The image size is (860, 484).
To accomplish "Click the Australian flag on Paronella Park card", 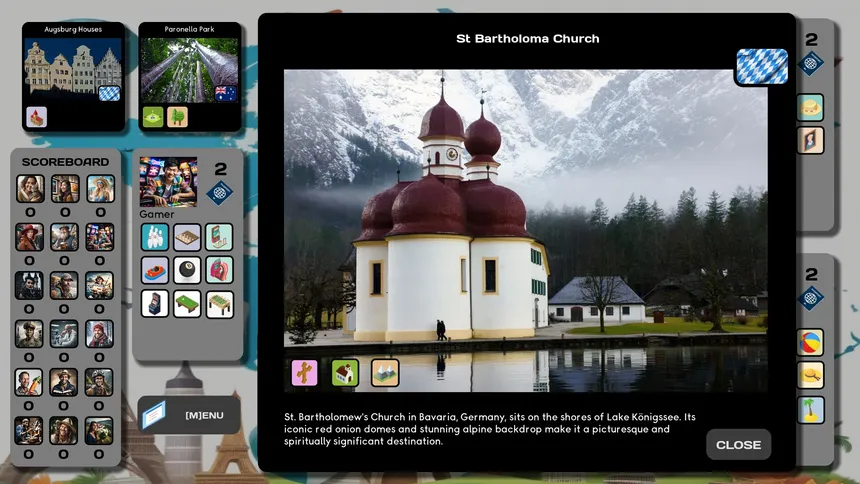I will (x=225, y=93).
